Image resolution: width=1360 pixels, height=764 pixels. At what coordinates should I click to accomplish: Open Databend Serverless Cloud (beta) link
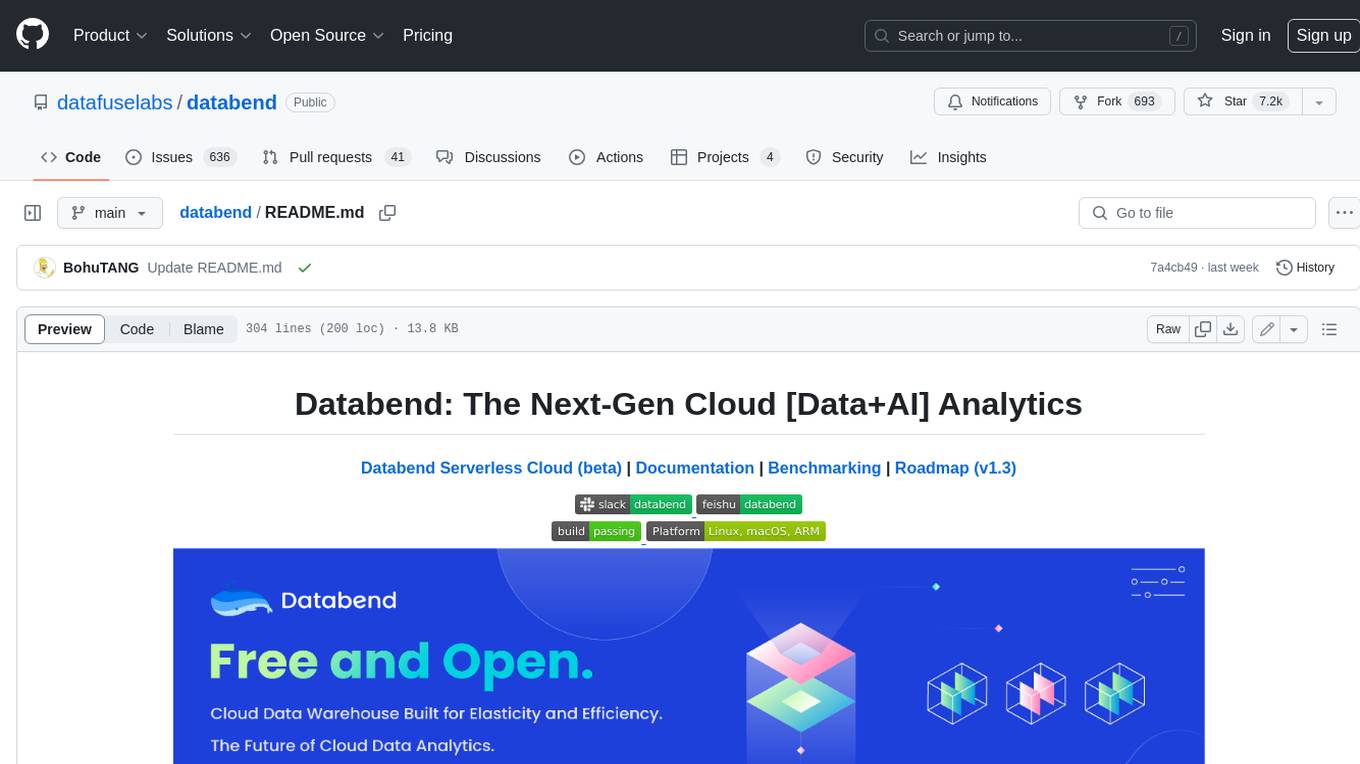(491, 468)
